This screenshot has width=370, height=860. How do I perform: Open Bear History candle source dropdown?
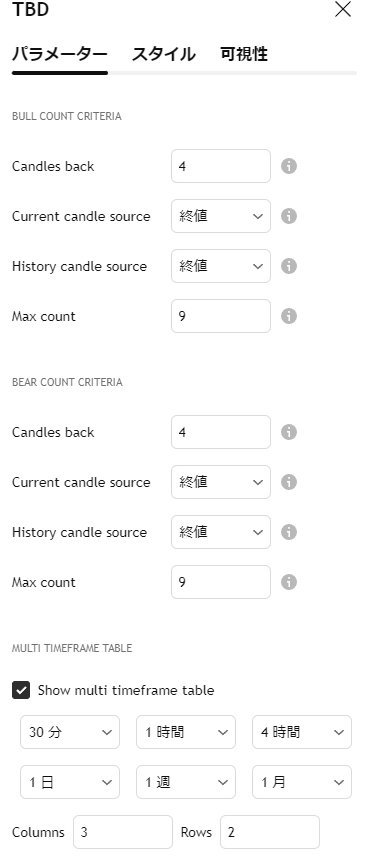click(221, 532)
